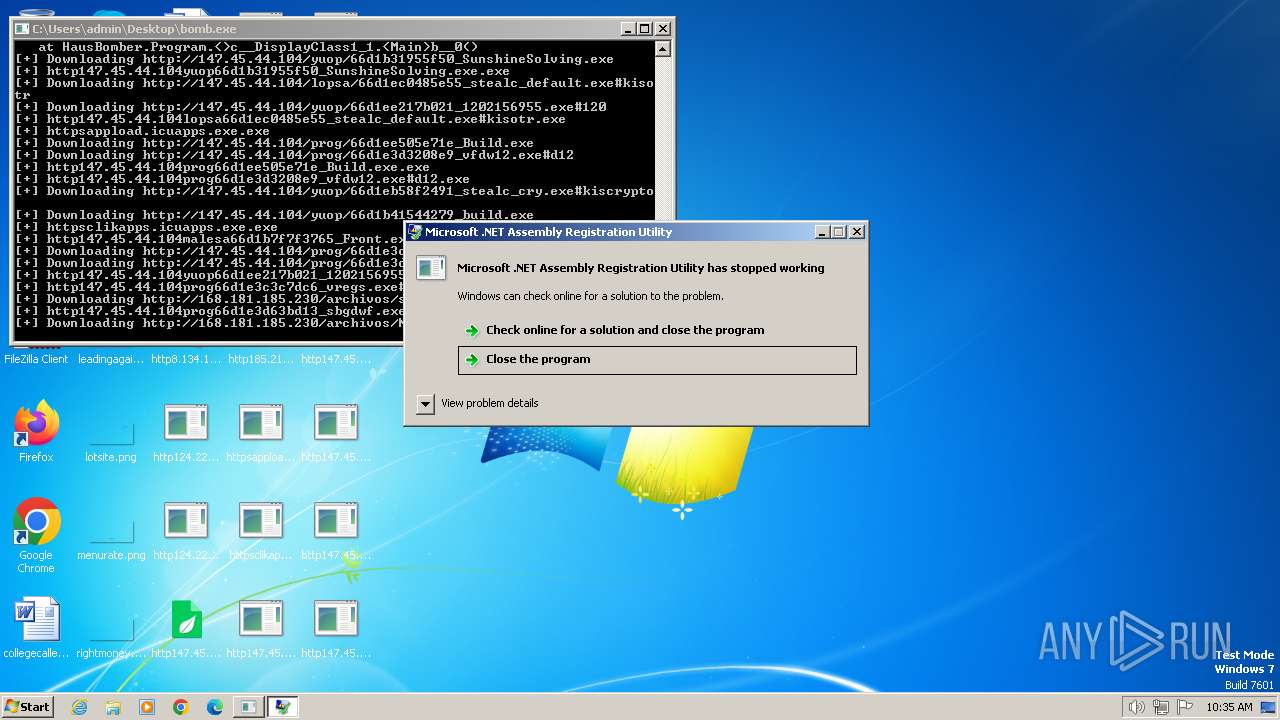Image resolution: width=1280 pixels, height=720 pixels.
Task: Click the console line starting 'at HausBomber.Program'
Action: (258, 47)
